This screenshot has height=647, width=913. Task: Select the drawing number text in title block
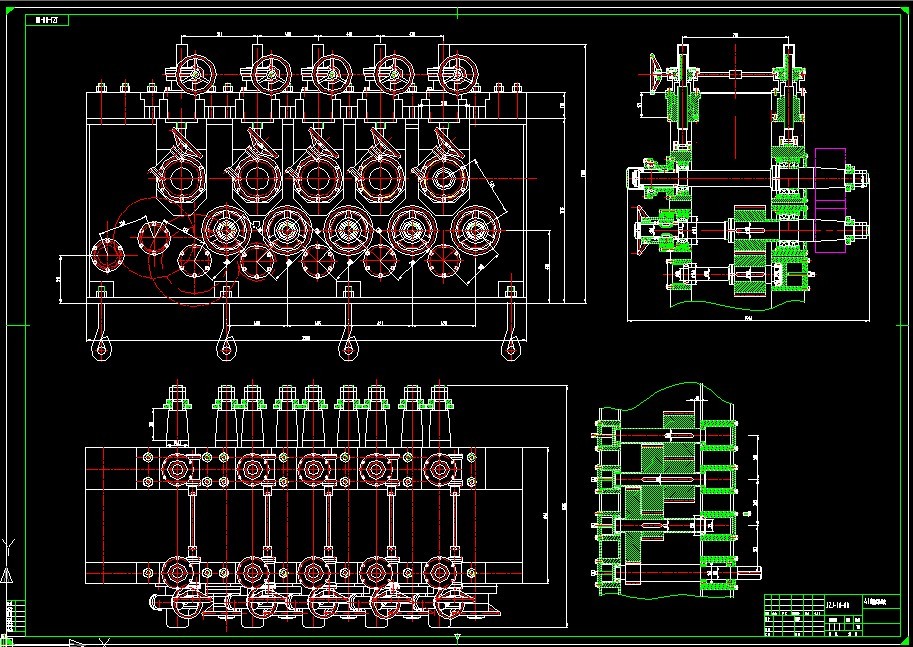tap(838, 604)
